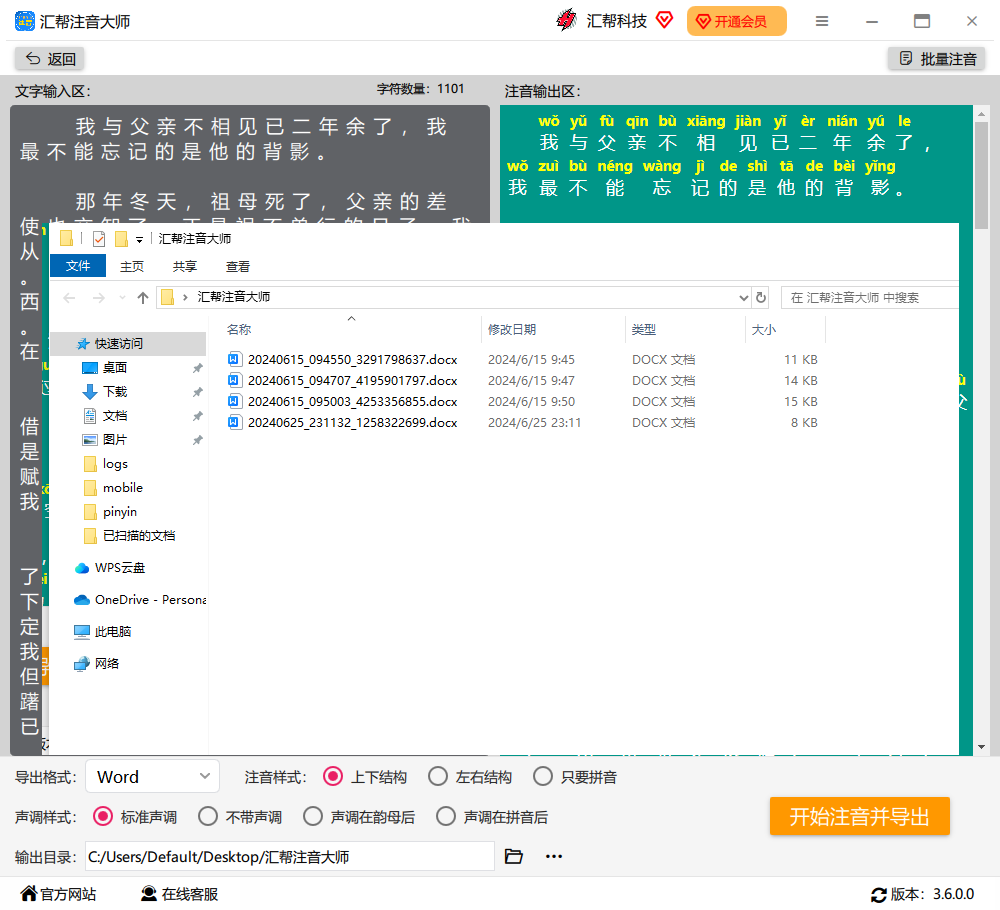
Task: Open 下载 folder in sidebar
Action: pos(115,392)
